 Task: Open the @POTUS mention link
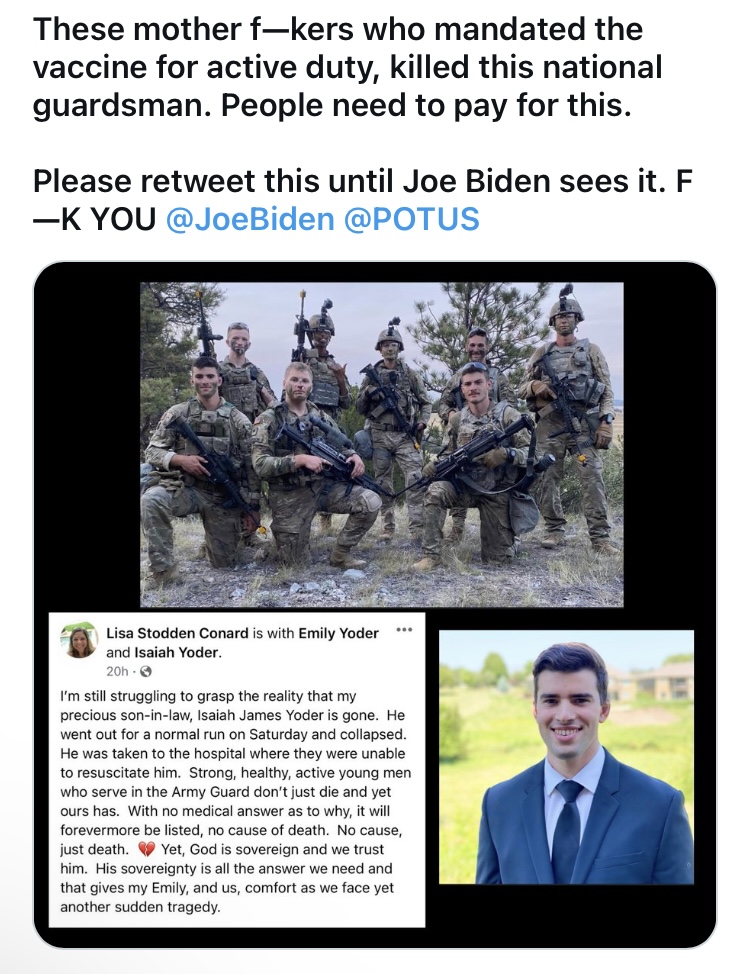pyautogui.click(x=411, y=218)
